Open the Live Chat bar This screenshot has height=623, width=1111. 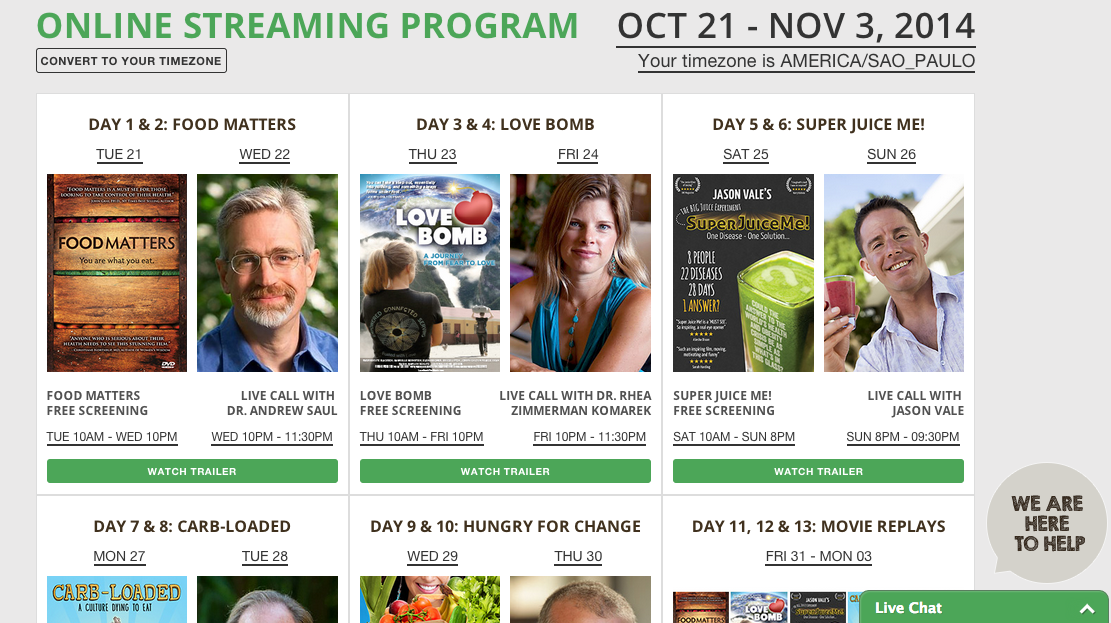point(960,608)
